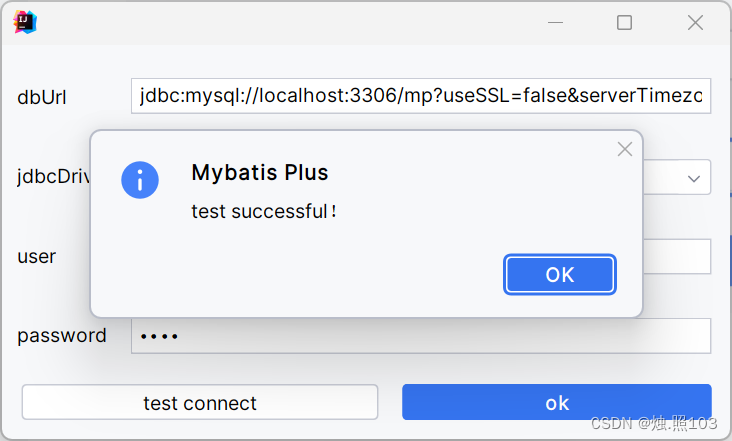Minimize the database config window
The image size is (732, 441).
click(556, 22)
